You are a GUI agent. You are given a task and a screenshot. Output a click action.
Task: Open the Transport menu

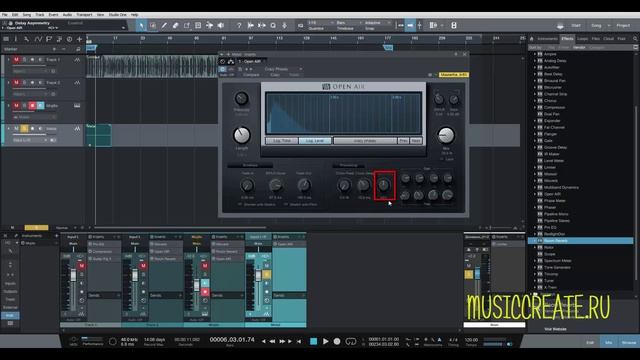coord(84,15)
